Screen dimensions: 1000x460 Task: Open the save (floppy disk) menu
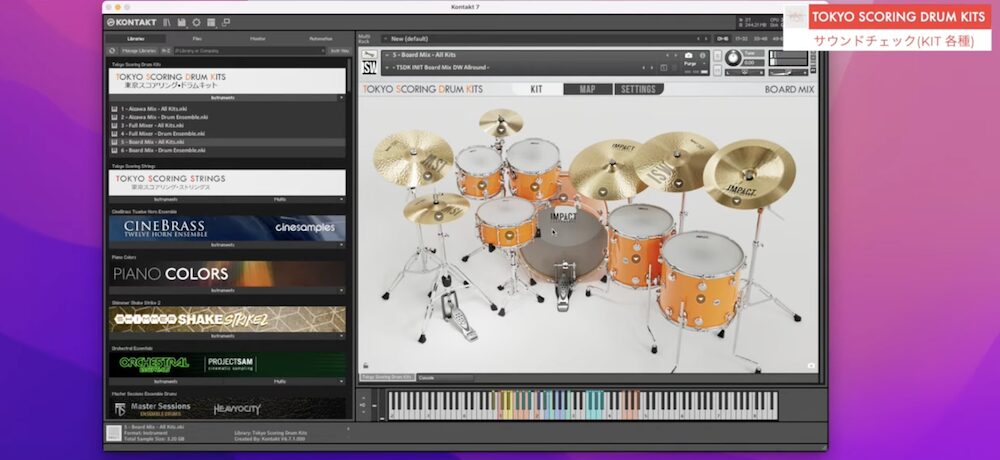pyautogui.click(x=182, y=22)
